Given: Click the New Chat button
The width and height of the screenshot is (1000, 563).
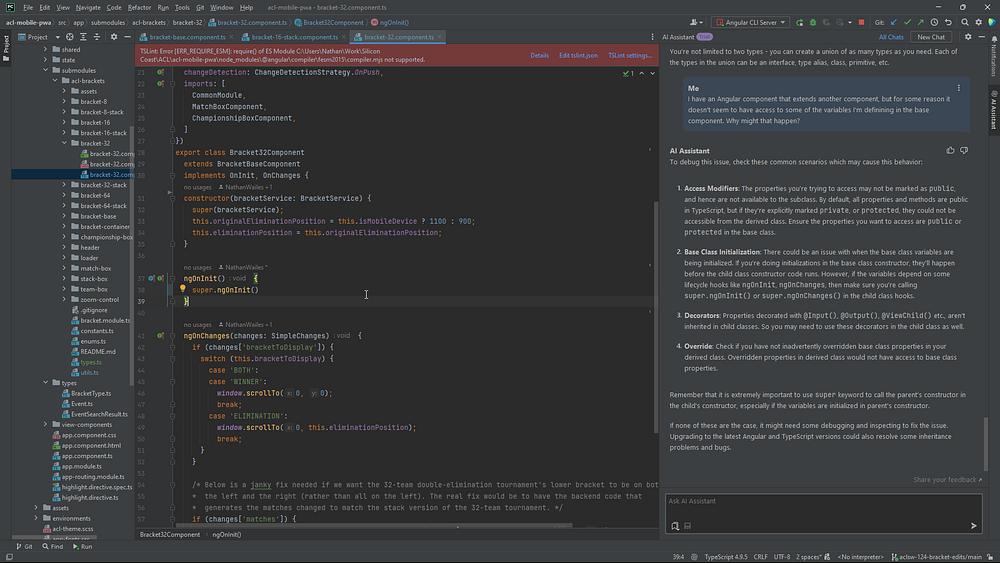Looking at the screenshot, I should click(931, 37).
